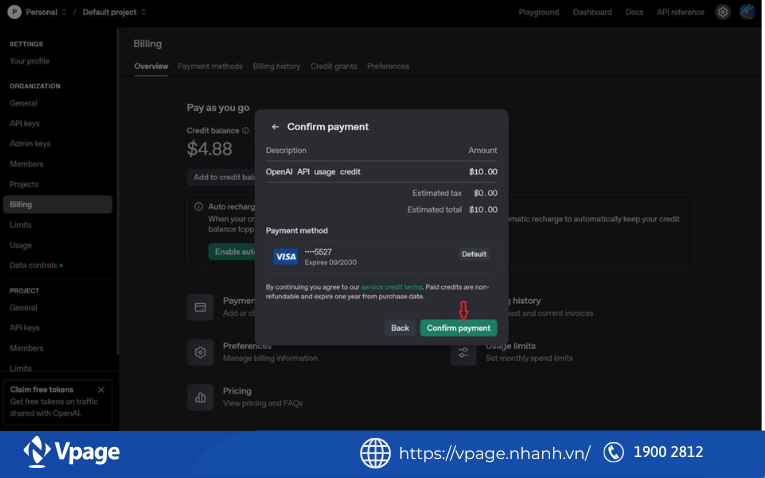Screen dimensions: 765x478
Task: Click the Default badge on payment method
Action: 474,254
